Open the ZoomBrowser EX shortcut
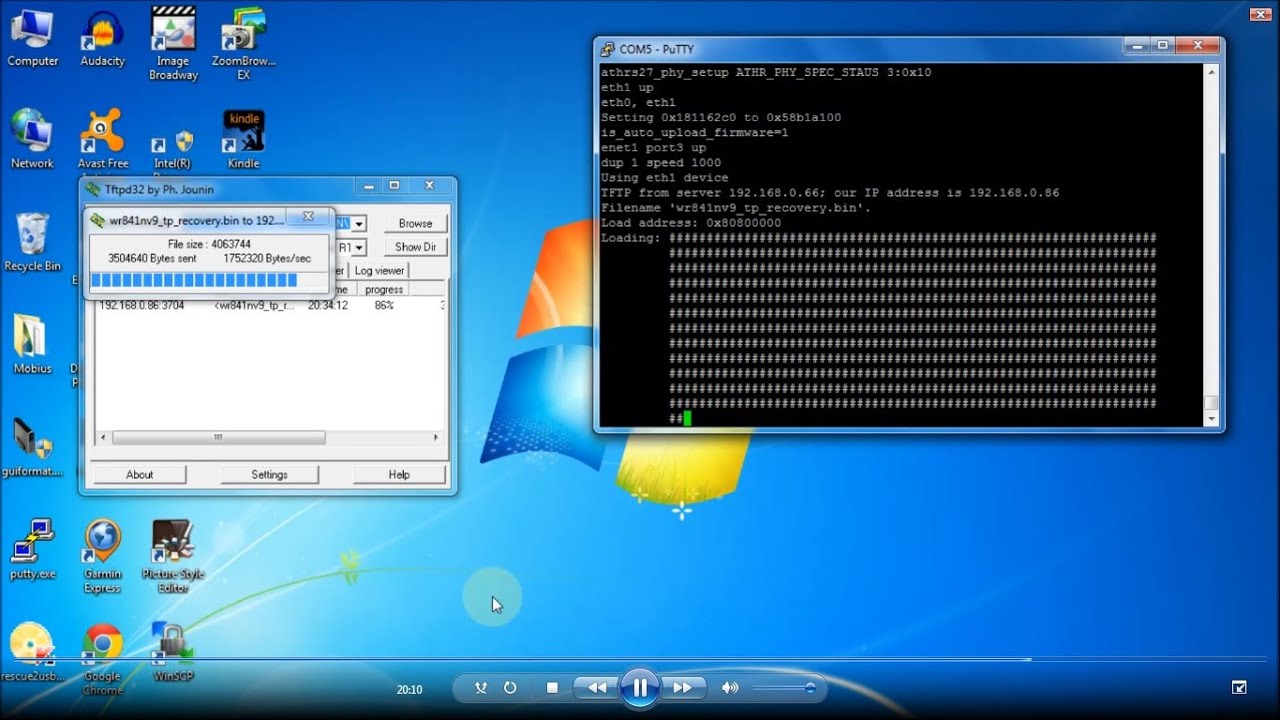 pos(243,43)
